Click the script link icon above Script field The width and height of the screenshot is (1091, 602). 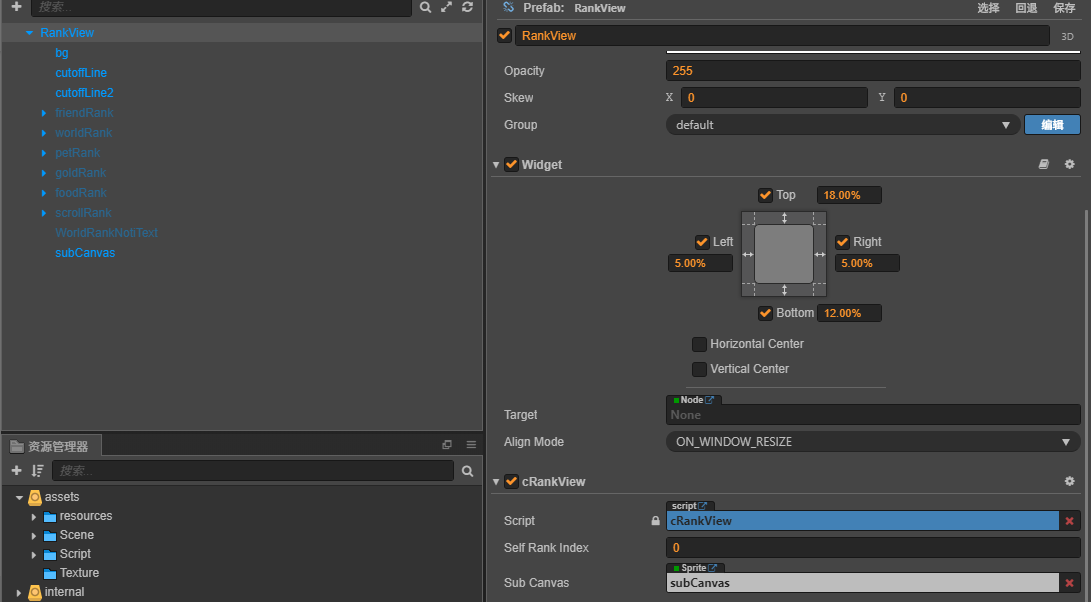(x=703, y=506)
